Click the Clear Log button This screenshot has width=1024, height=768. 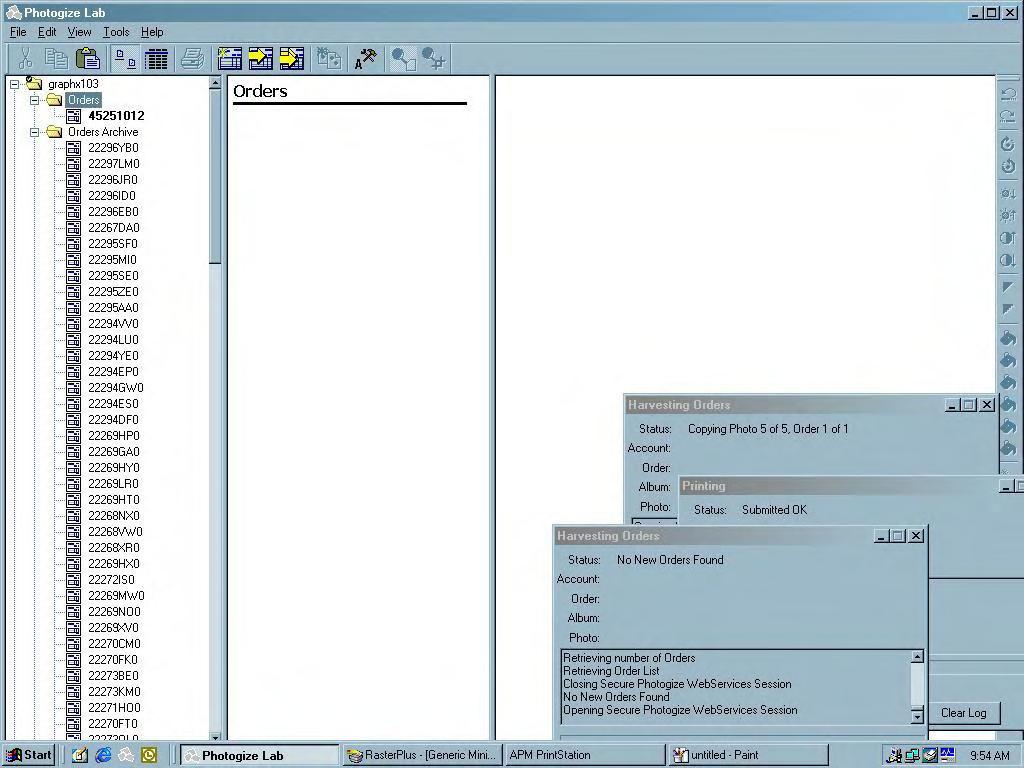coord(963,713)
